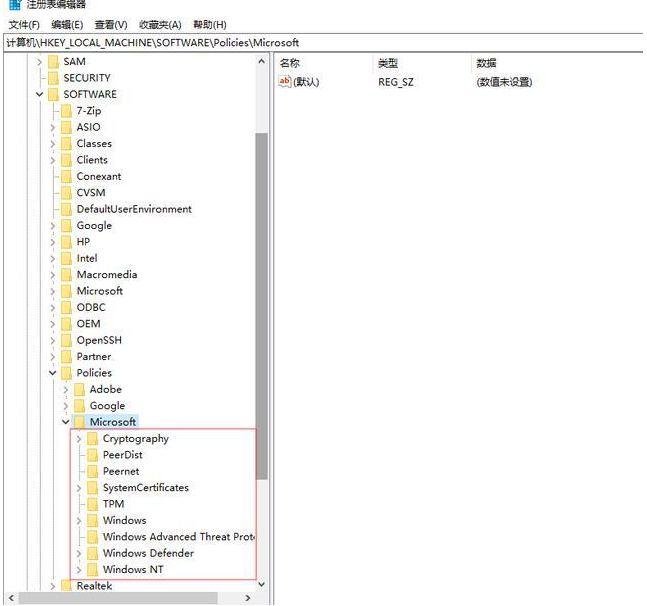
Task: Click the tree scroll down arrow
Action: click(x=261, y=584)
